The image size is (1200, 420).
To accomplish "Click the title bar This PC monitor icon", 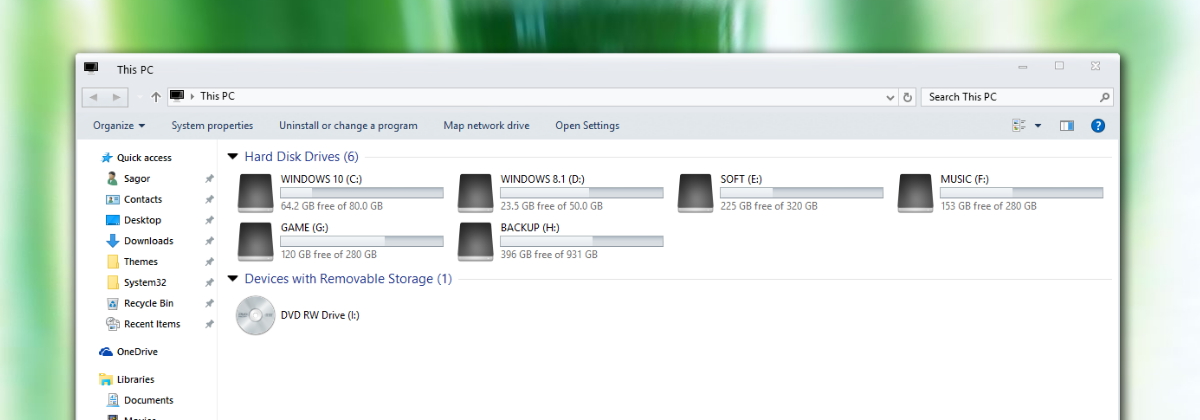I will [92, 68].
